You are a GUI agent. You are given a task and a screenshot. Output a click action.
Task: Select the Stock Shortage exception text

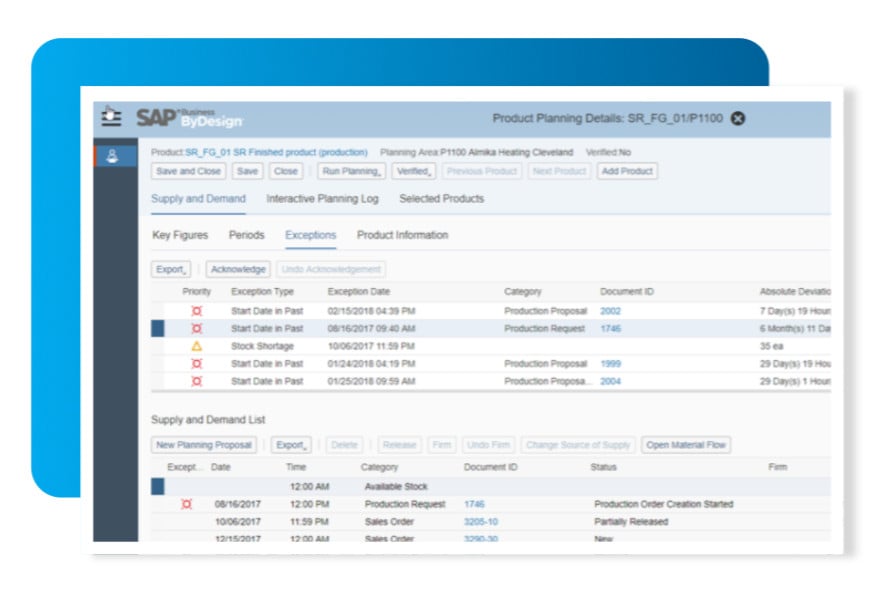coord(262,346)
